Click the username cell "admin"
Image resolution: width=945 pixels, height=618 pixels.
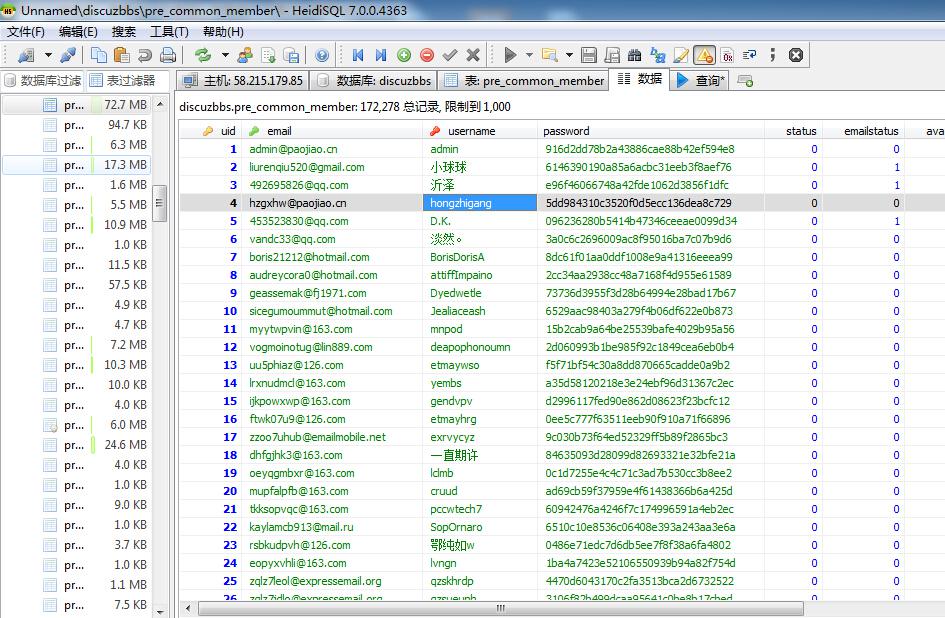[480, 149]
